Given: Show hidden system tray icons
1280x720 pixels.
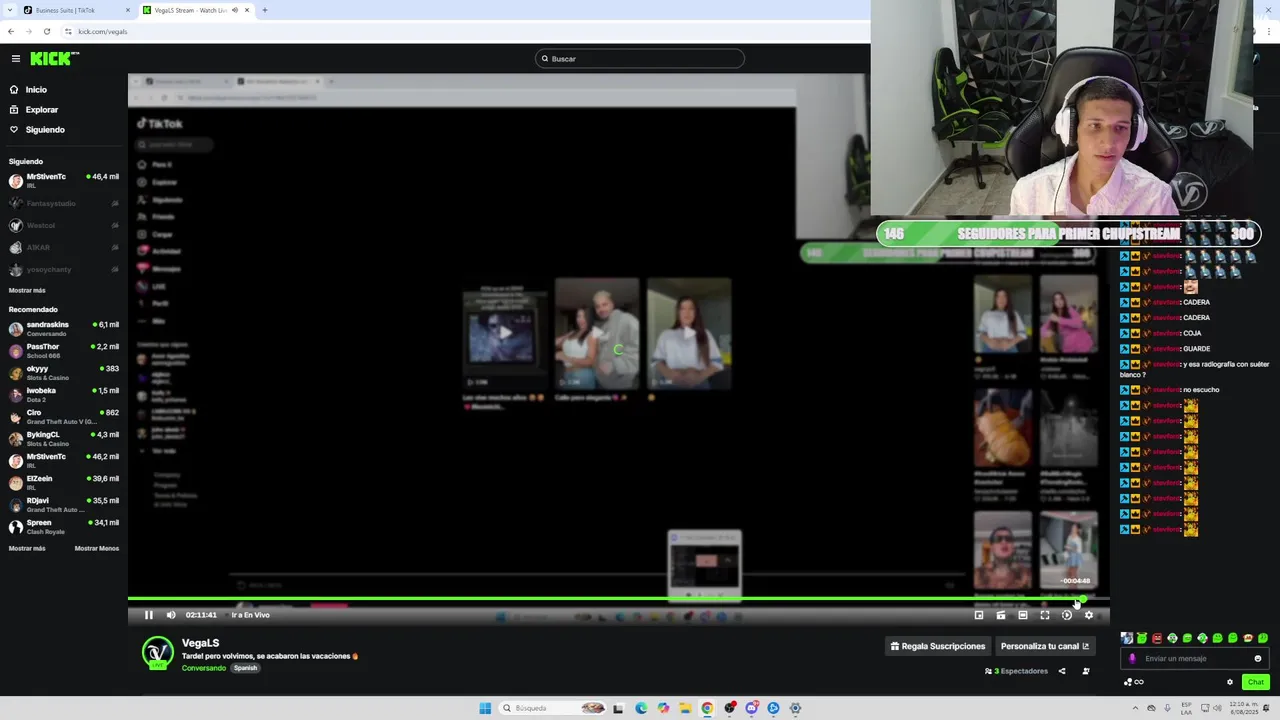Looking at the screenshot, I should [1133, 708].
